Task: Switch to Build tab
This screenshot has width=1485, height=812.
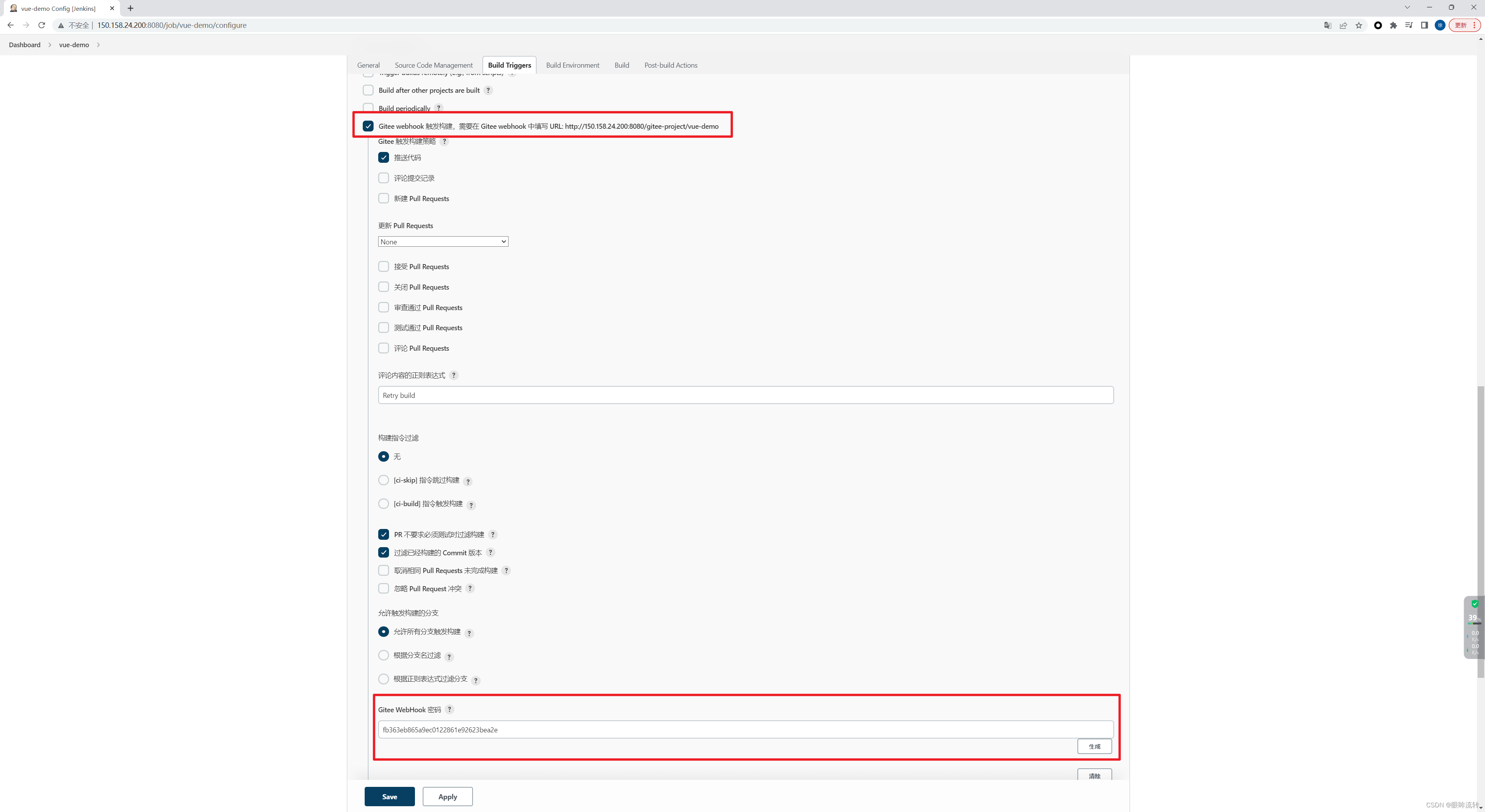Action: coord(621,65)
